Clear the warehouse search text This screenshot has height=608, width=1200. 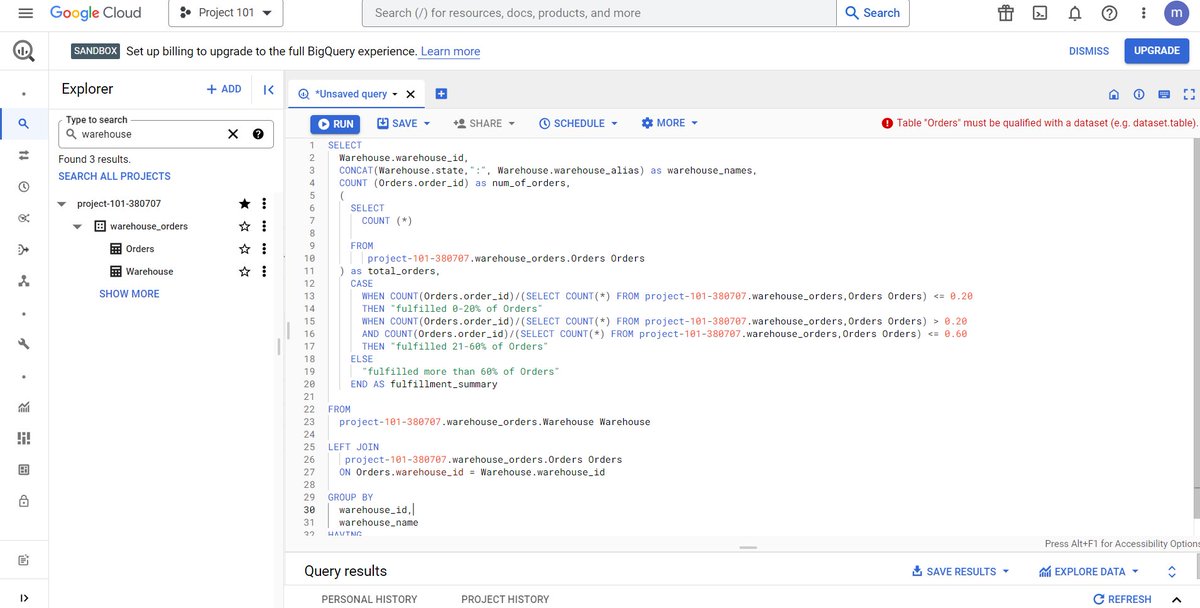[232, 134]
